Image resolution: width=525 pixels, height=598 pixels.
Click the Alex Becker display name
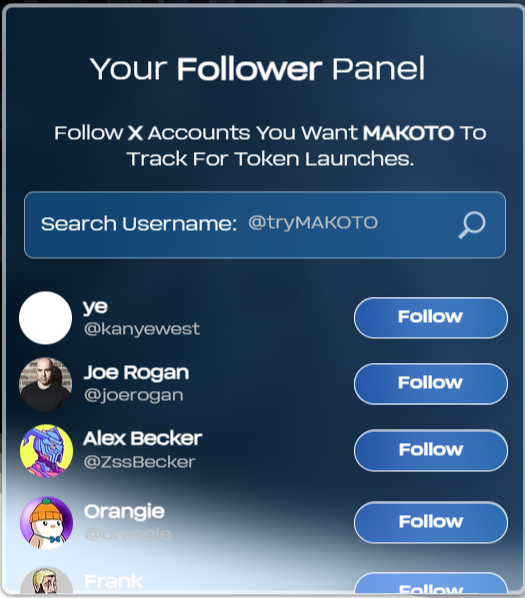(x=143, y=439)
